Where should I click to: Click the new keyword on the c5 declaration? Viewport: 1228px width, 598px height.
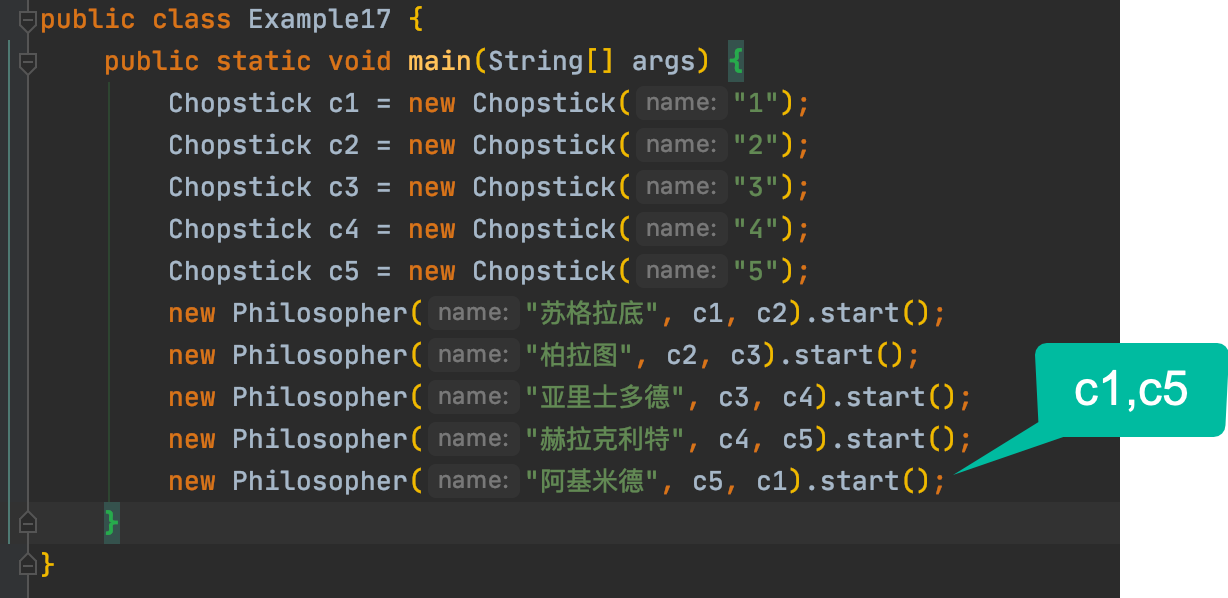click(432, 271)
